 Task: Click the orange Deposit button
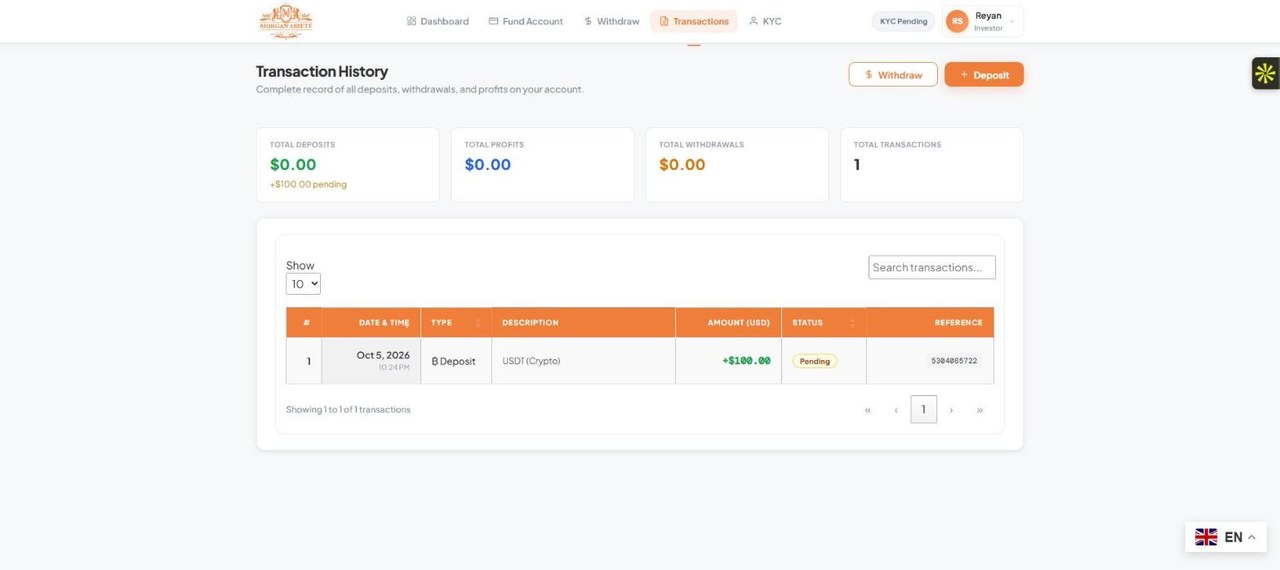click(984, 75)
